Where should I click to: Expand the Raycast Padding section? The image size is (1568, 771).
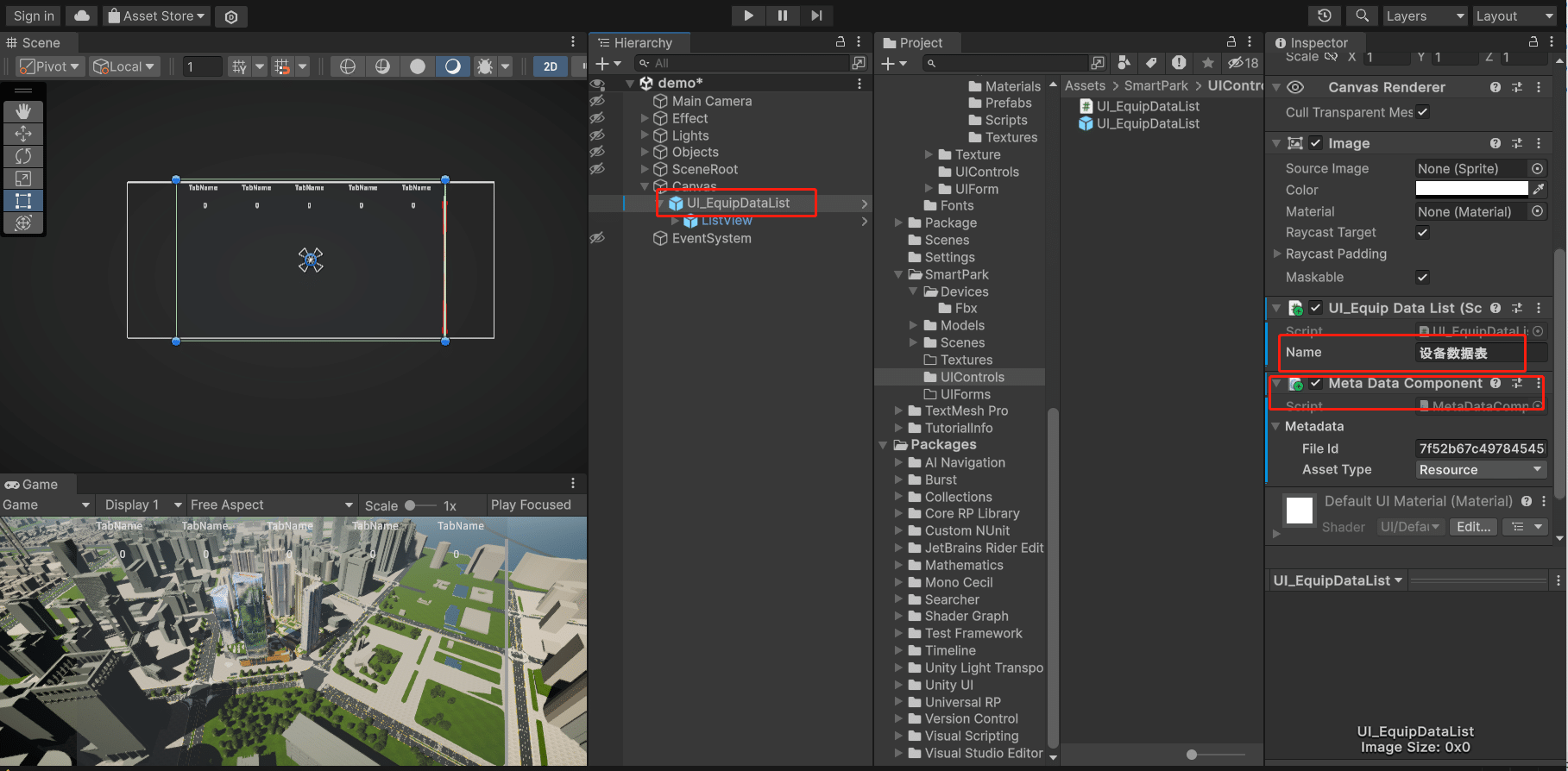[1277, 254]
